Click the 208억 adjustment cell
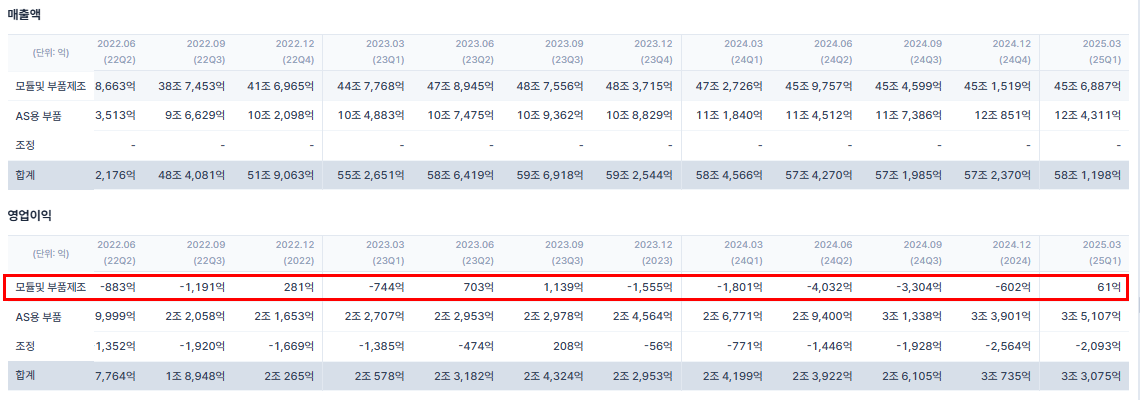The width and height of the screenshot is (1140, 400). tap(569, 346)
